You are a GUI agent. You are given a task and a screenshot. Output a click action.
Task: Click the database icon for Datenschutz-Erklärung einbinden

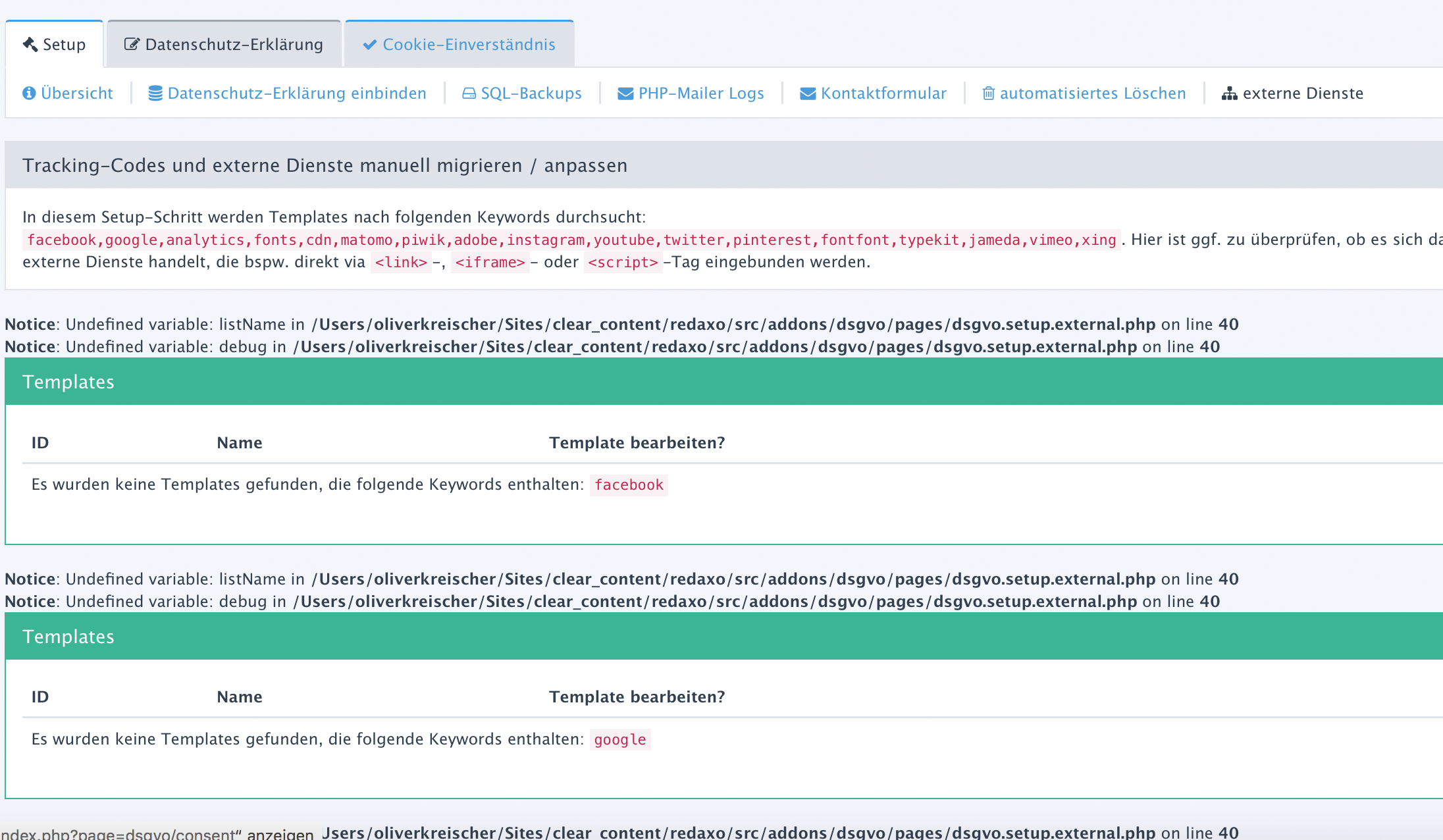pyautogui.click(x=155, y=93)
